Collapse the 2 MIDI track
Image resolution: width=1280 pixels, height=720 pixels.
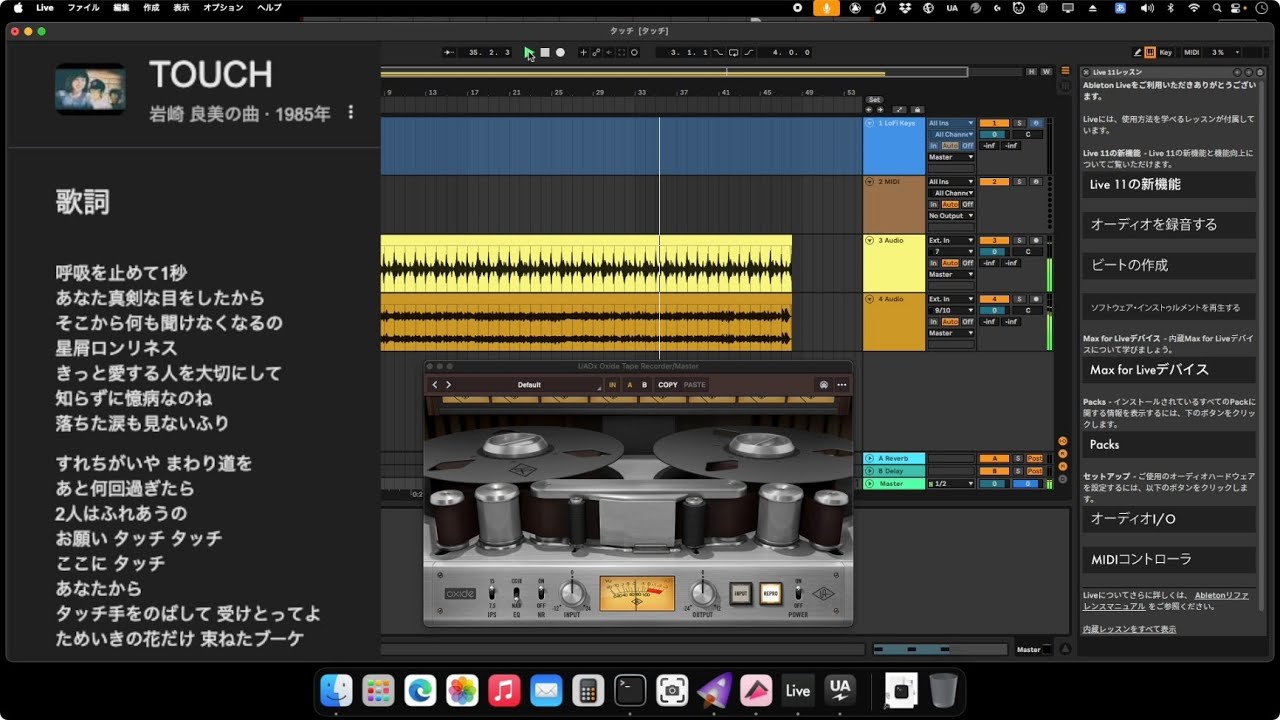coord(870,182)
